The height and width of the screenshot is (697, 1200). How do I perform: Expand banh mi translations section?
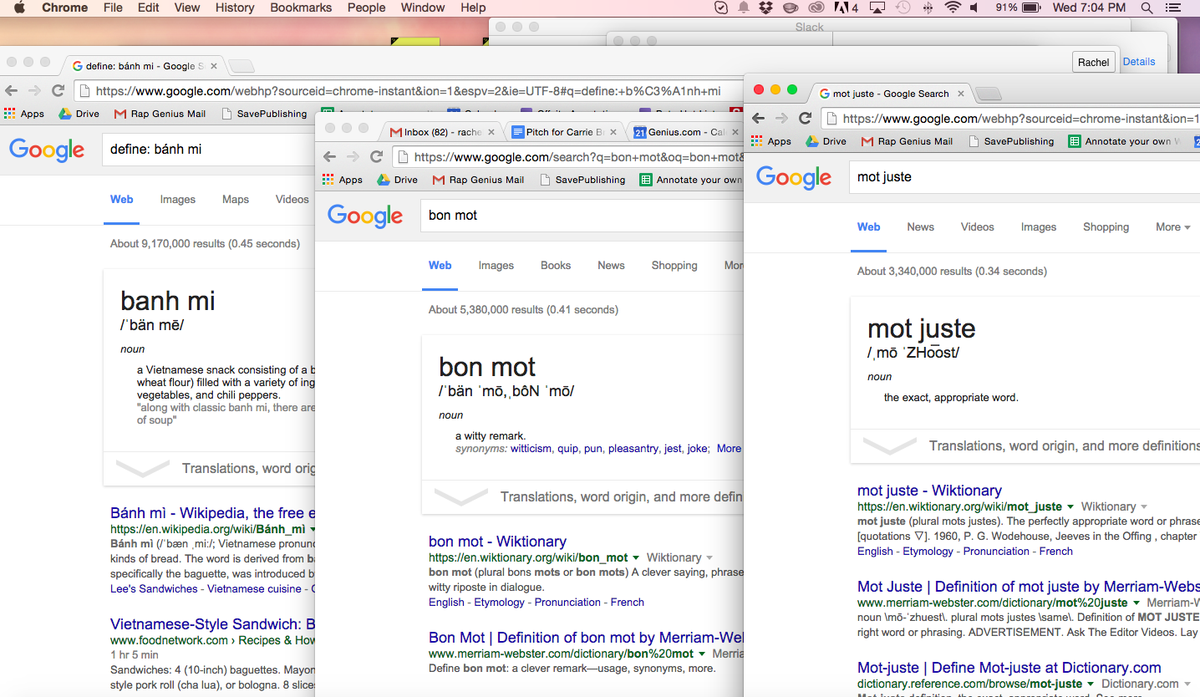coord(210,468)
